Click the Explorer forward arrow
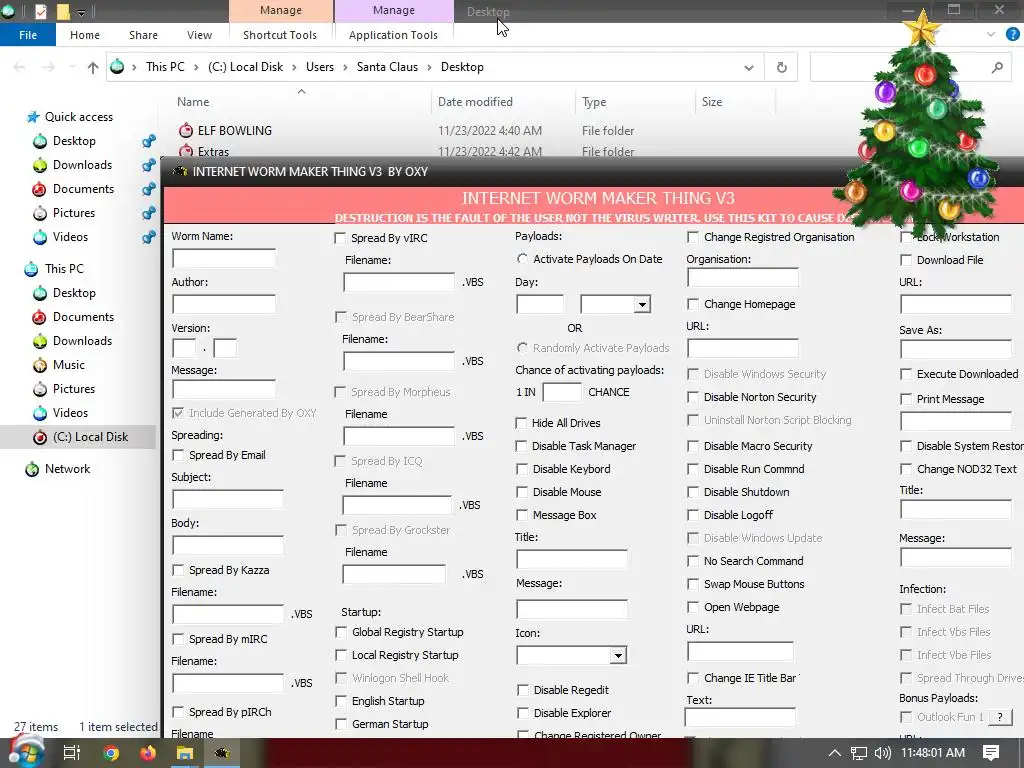The height and width of the screenshot is (768, 1024). pyautogui.click(x=48, y=67)
